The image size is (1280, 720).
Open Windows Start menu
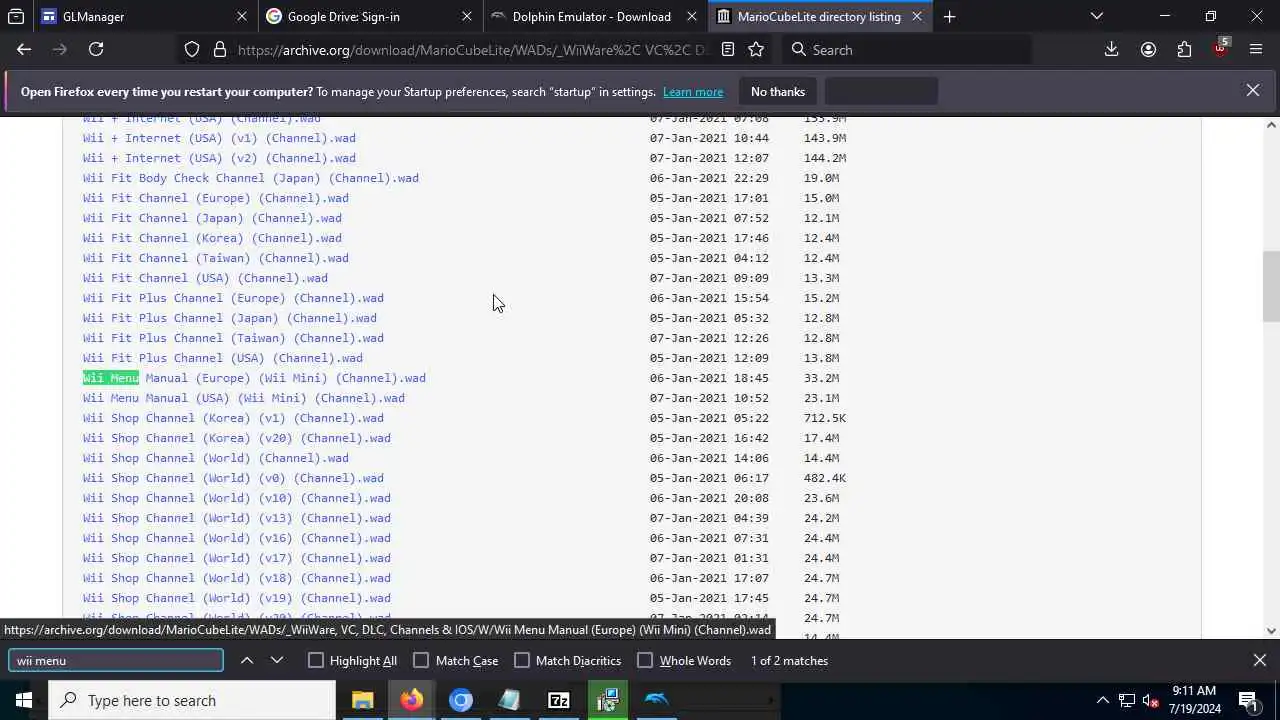coord(24,700)
